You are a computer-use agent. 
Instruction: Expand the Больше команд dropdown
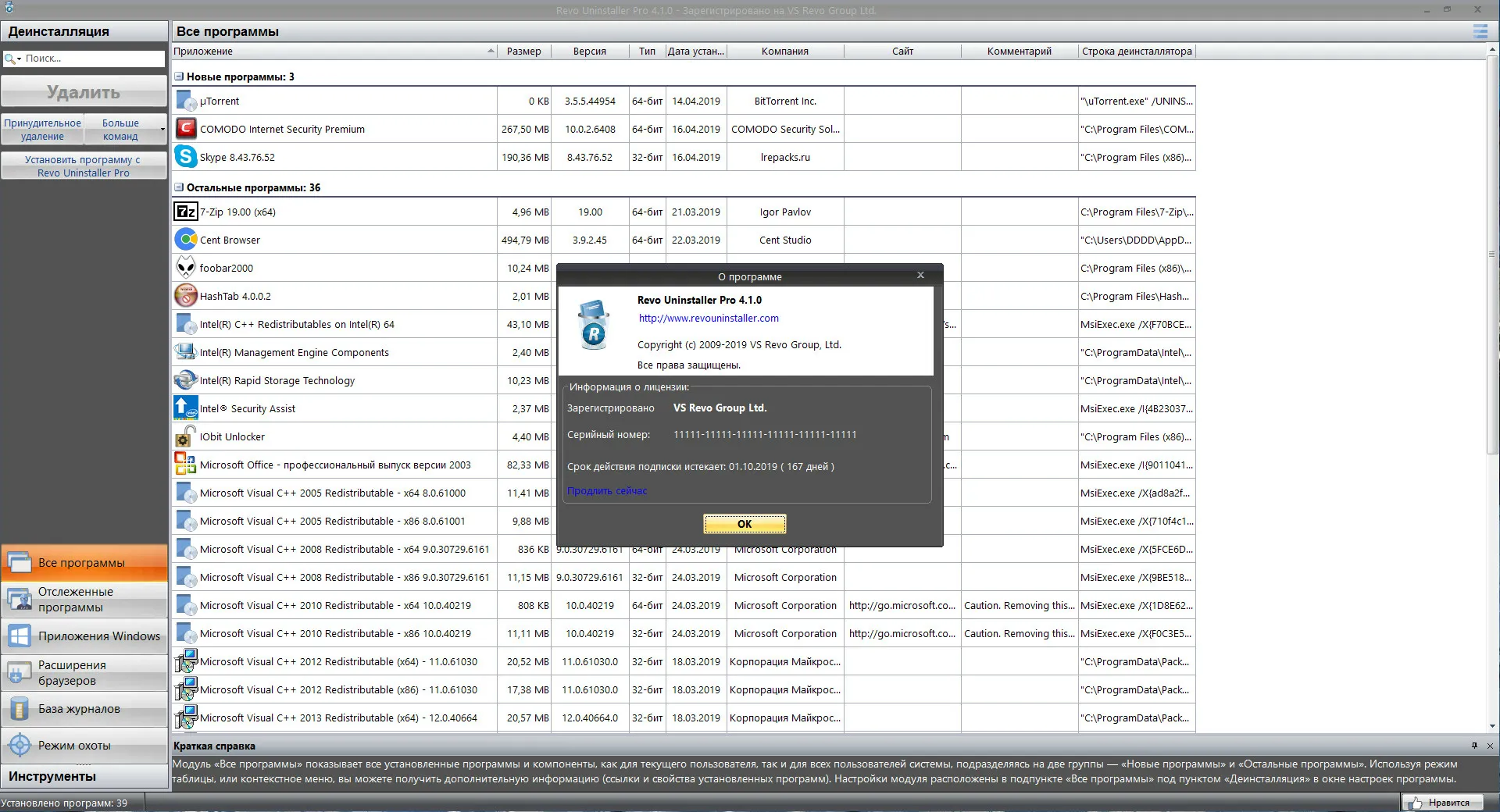162,130
